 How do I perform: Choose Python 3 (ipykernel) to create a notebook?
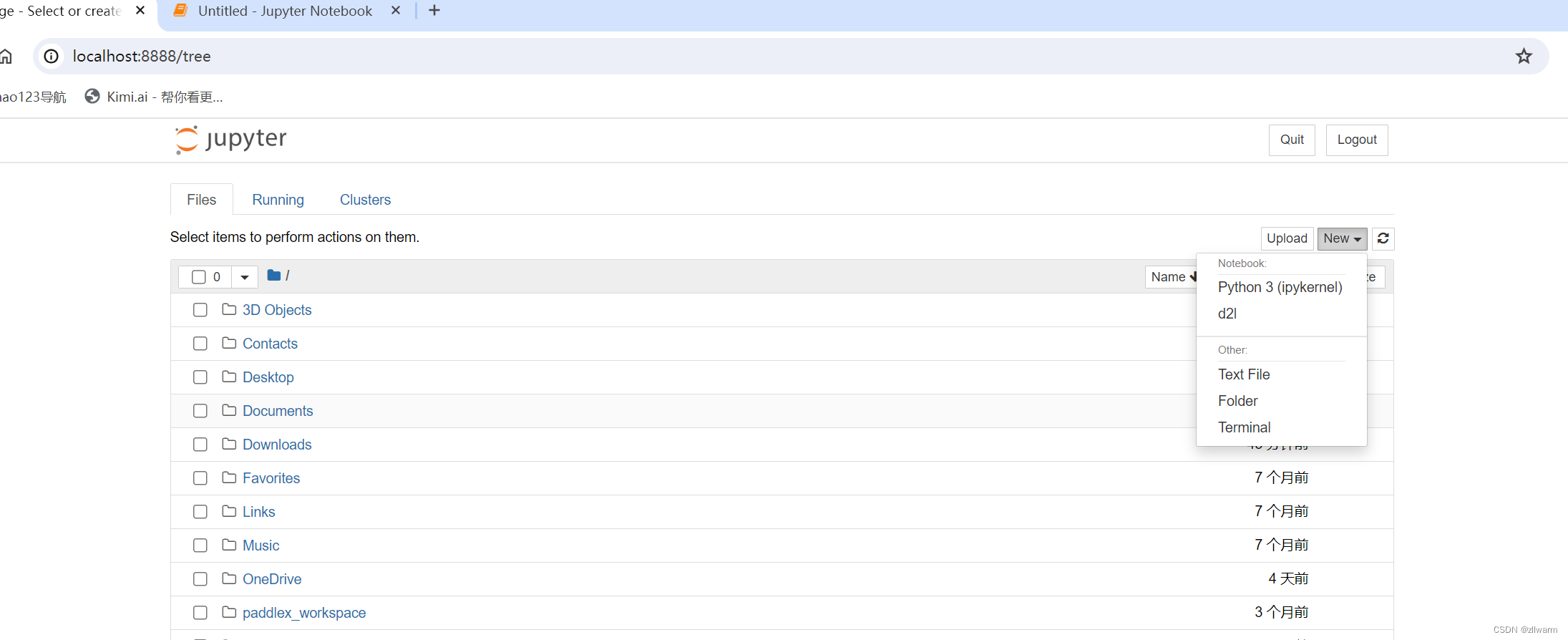coord(1280,287)
